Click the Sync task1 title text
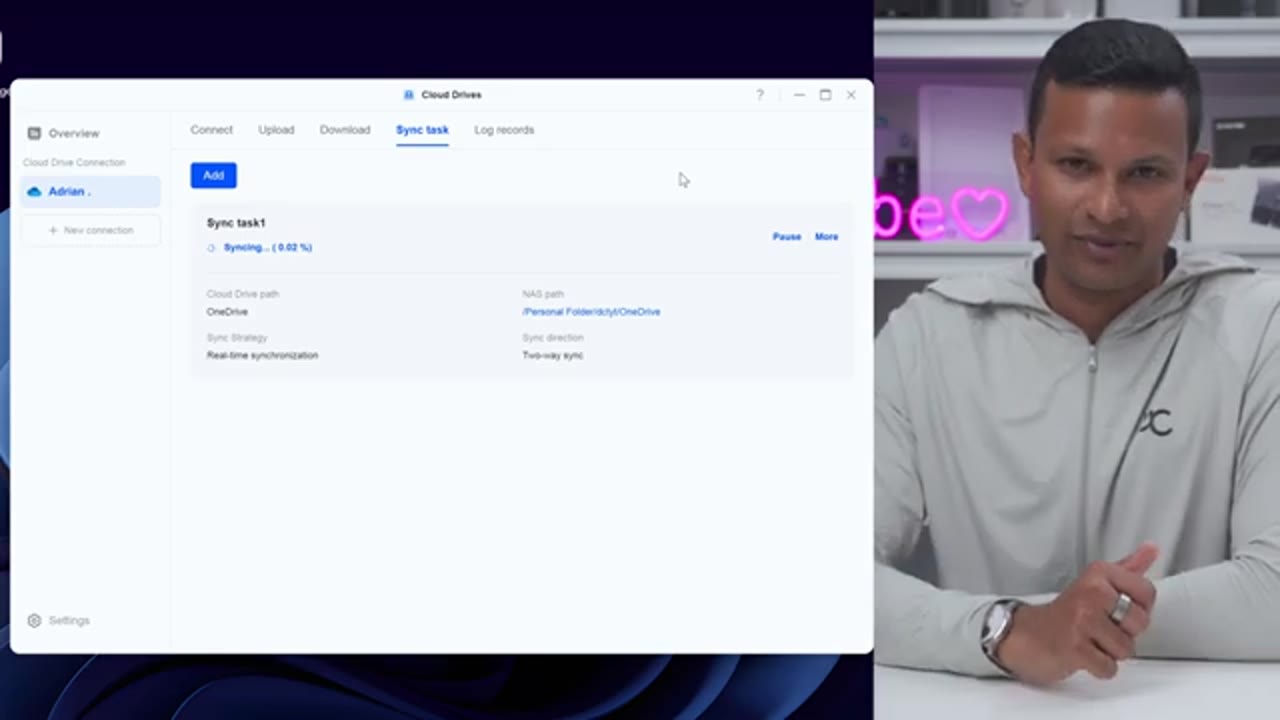1280x720 pixels. [x=235, y=222]
